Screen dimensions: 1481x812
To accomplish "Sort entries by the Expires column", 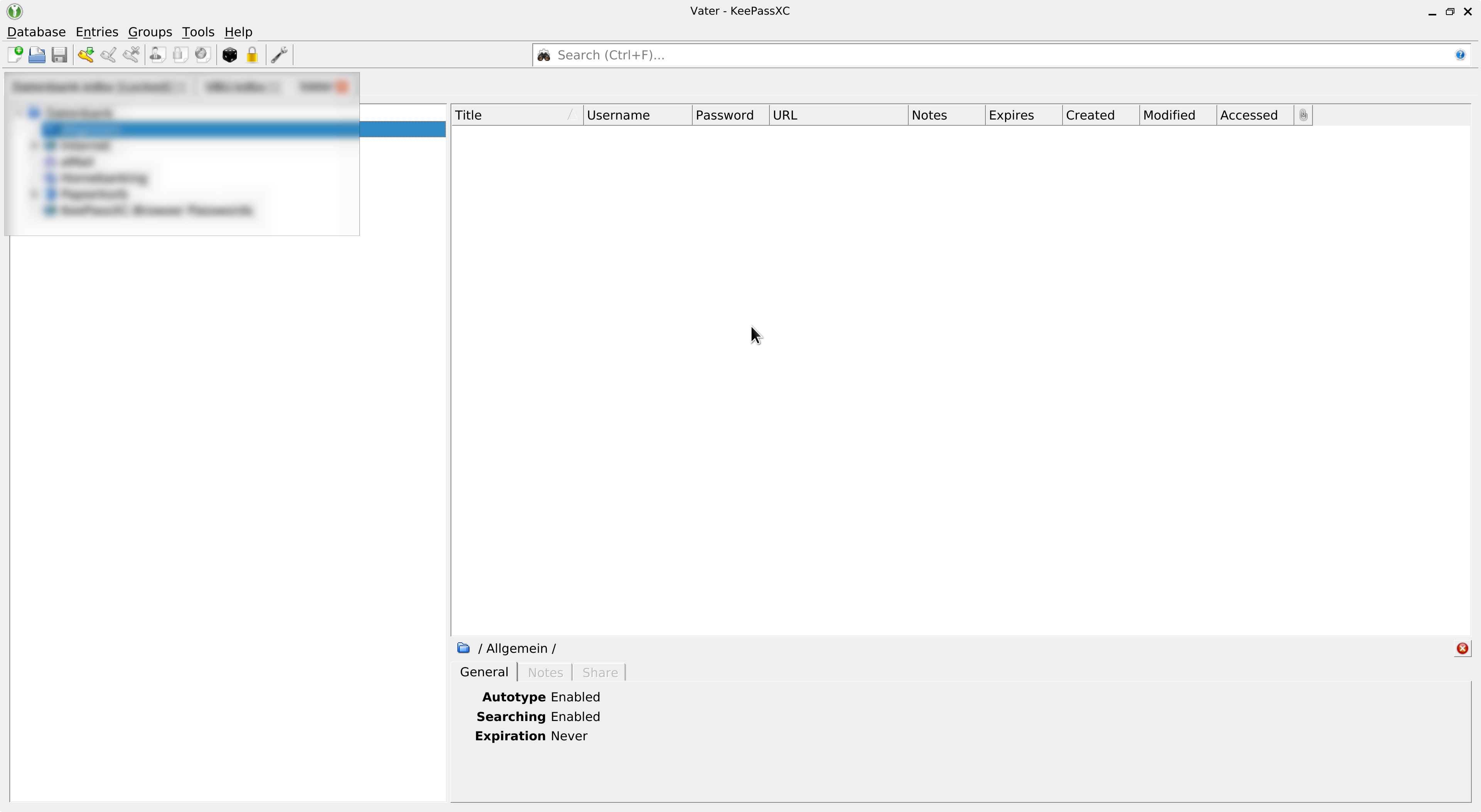I will (1023, 115).
